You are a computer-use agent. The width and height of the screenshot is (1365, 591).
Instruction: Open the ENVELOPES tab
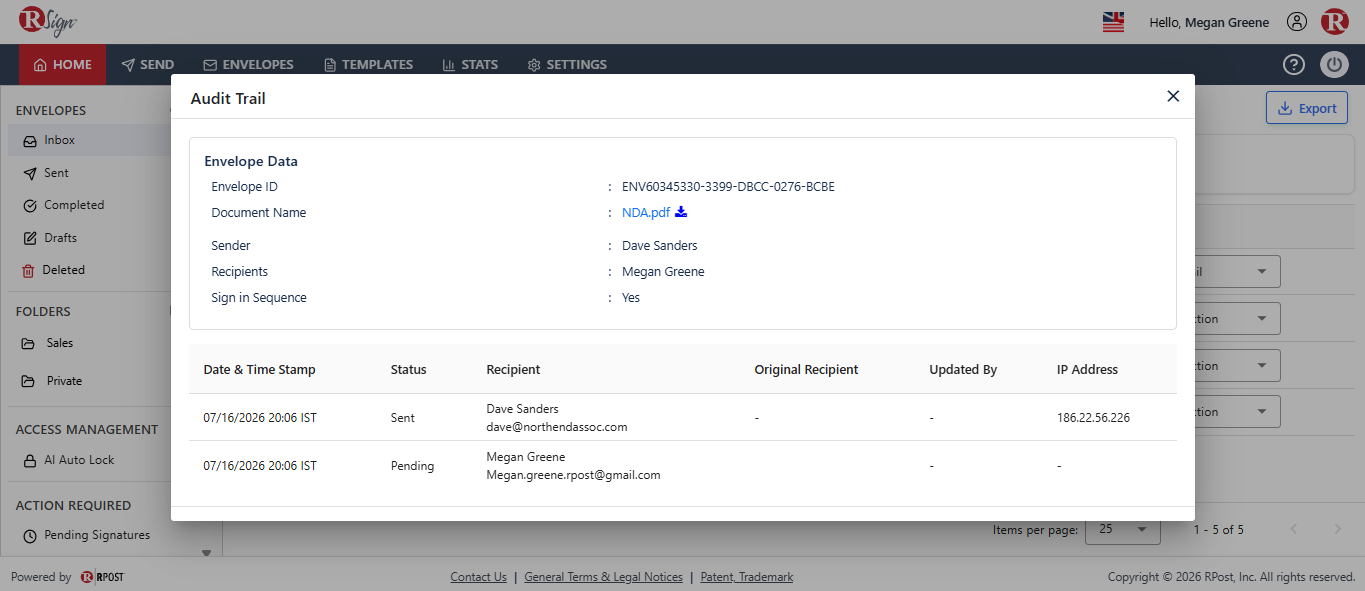(248, 65)
